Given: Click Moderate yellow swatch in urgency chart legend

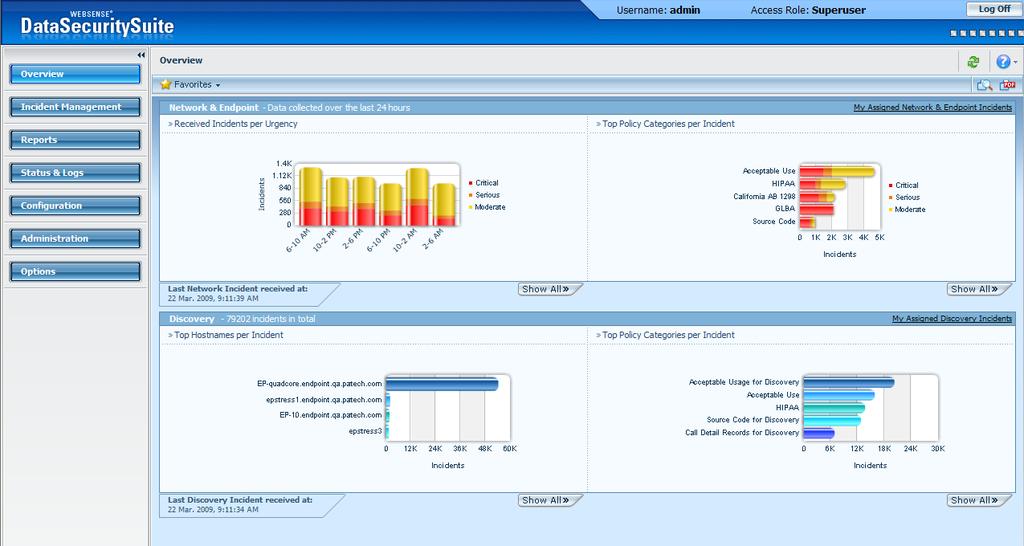Looking at the screenshot, I should [471, 207].
